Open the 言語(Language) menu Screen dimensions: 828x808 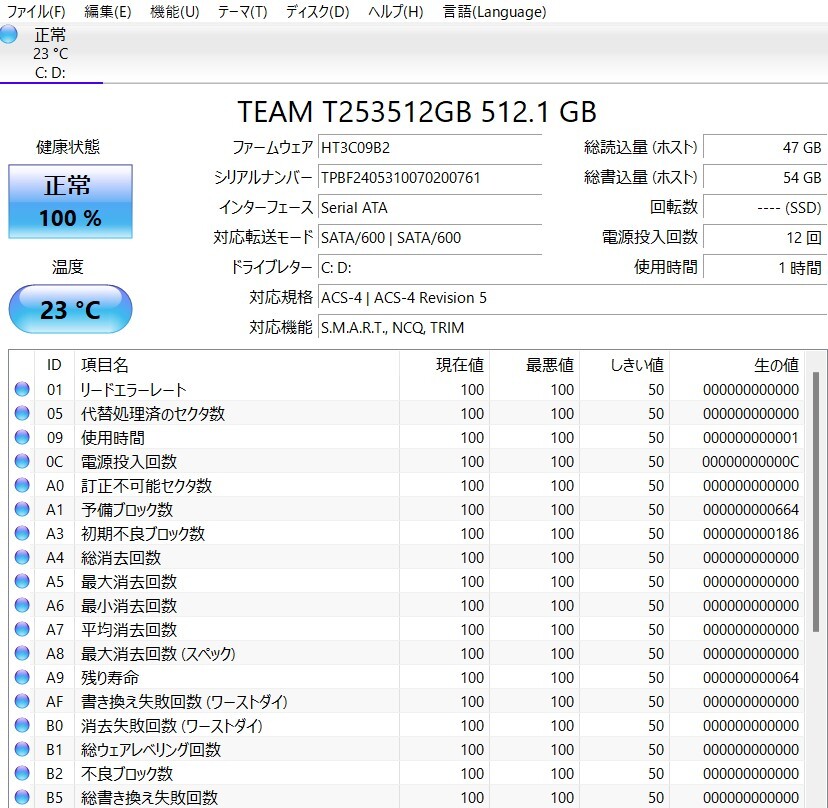tap(494, 12)
